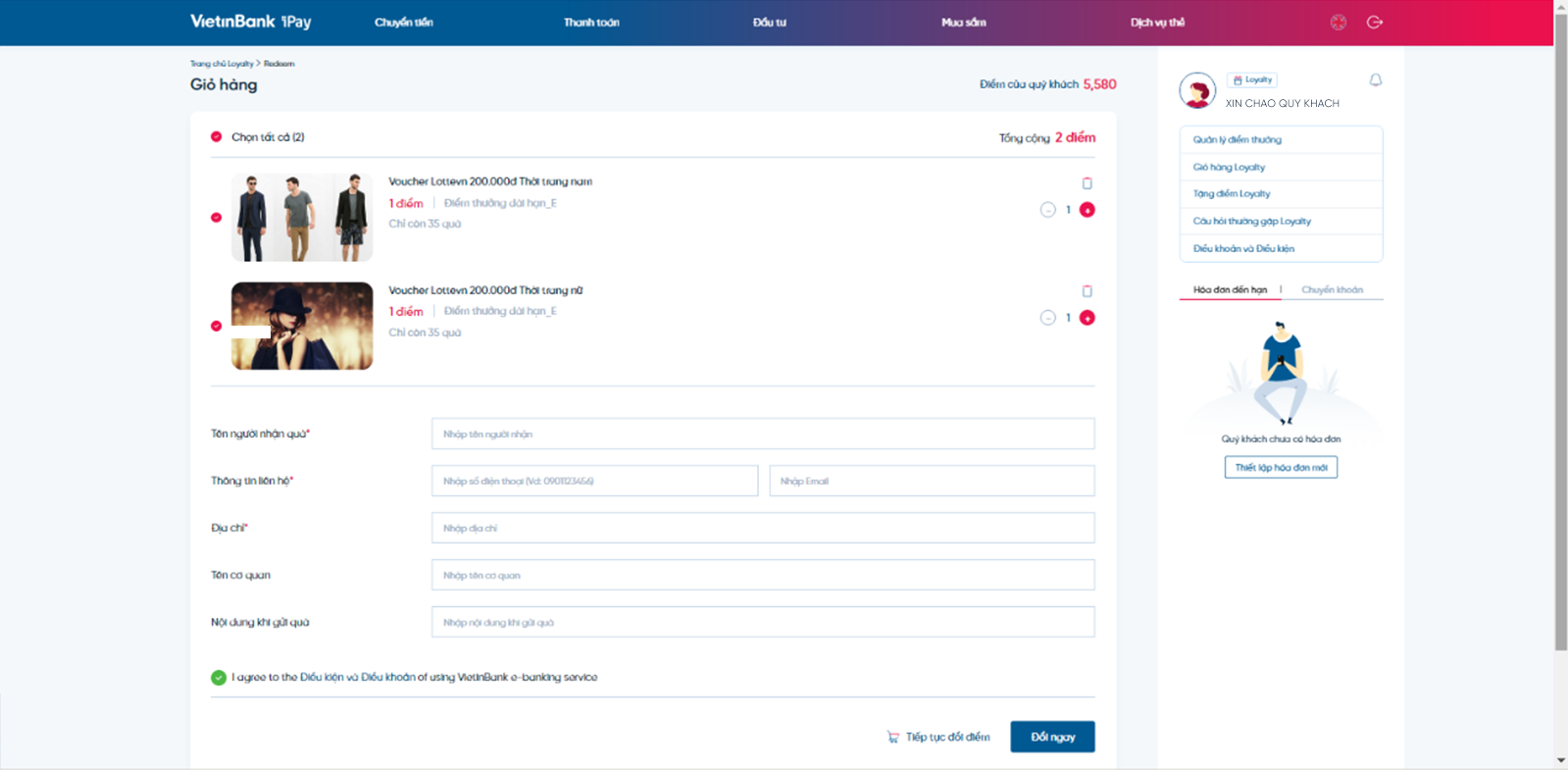
Task: Switch to the Chuyển khoản tab
Action: click(x=1332, y=290)
